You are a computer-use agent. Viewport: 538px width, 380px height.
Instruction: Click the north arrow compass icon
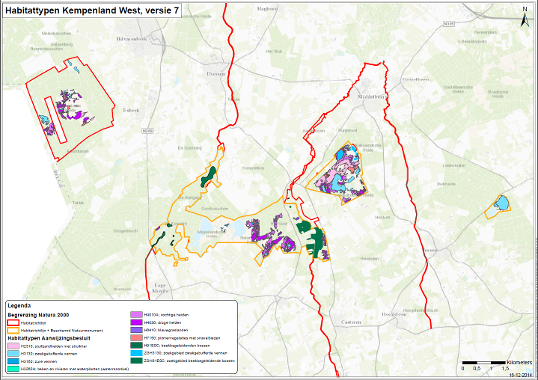point(524,17)
